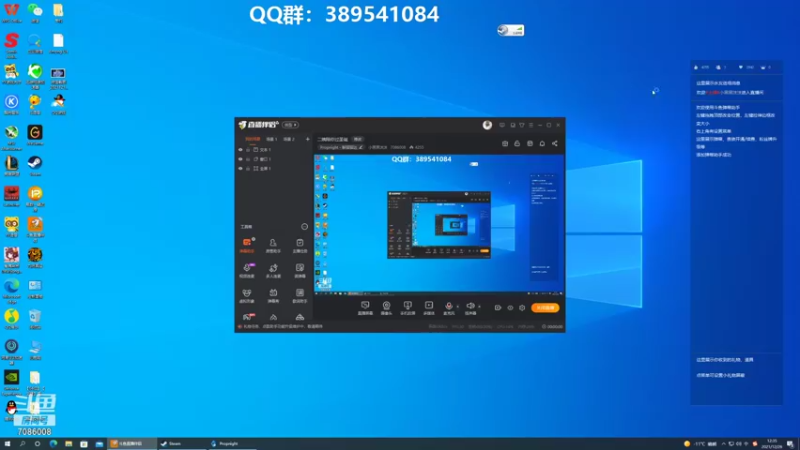Collapse the toolbox panel with circle button
The height and width of the screenshot is (450, 800).
305,227
